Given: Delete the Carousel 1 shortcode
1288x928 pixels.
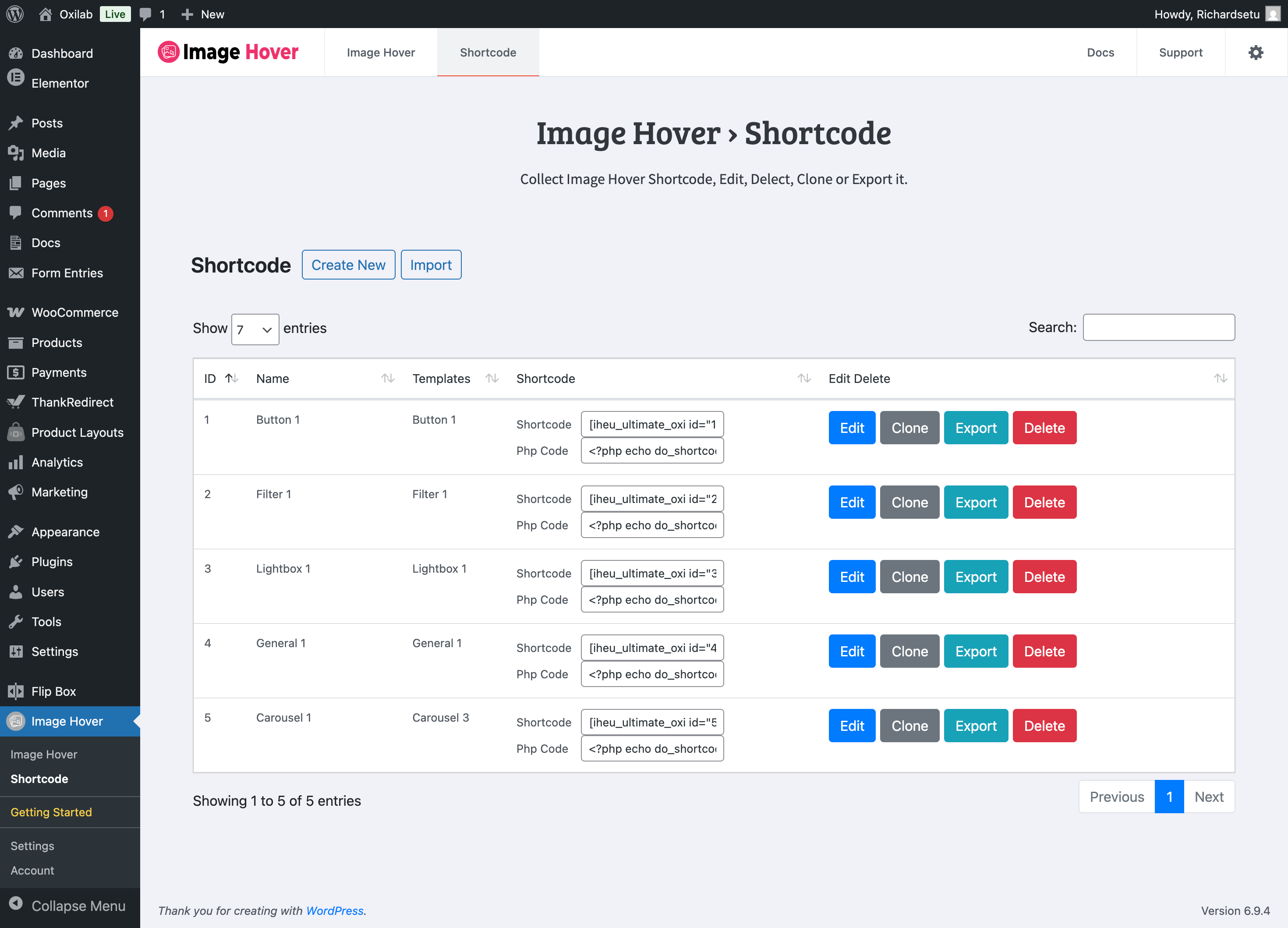Looking at the screenshot, I should (x=1044, y=726).
